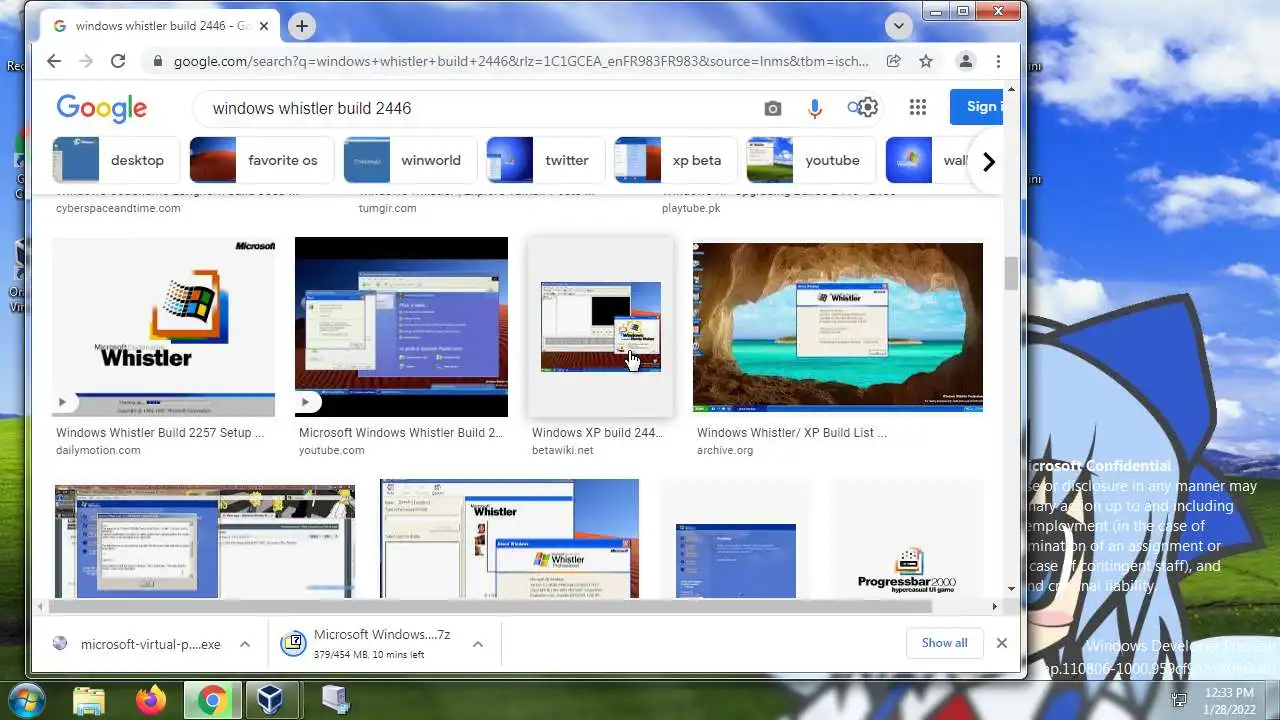Close the windows whistler build 2446 tab
1280x720 pixels.
[264, 26]
